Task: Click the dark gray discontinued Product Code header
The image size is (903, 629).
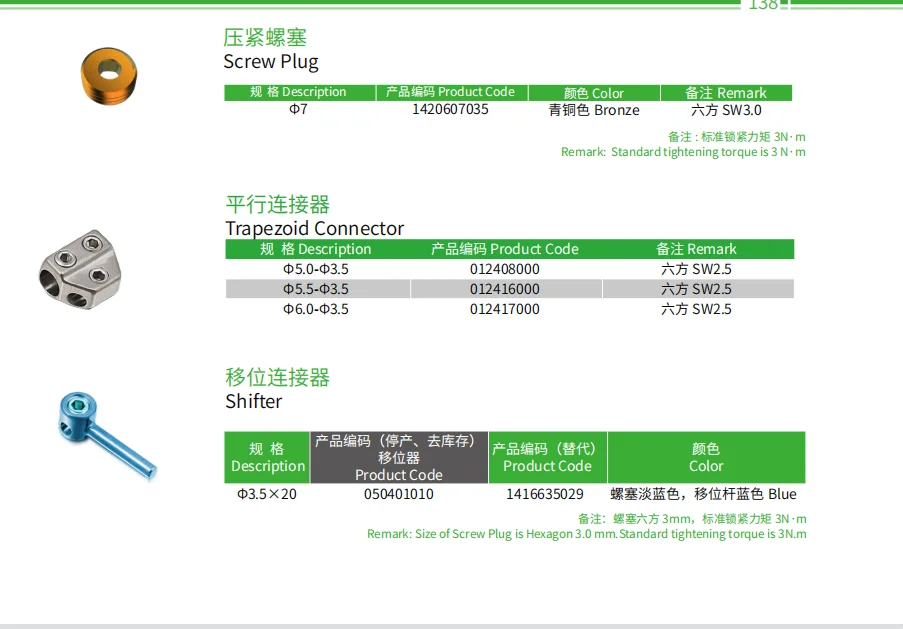Action: click(x=399, y=457)
